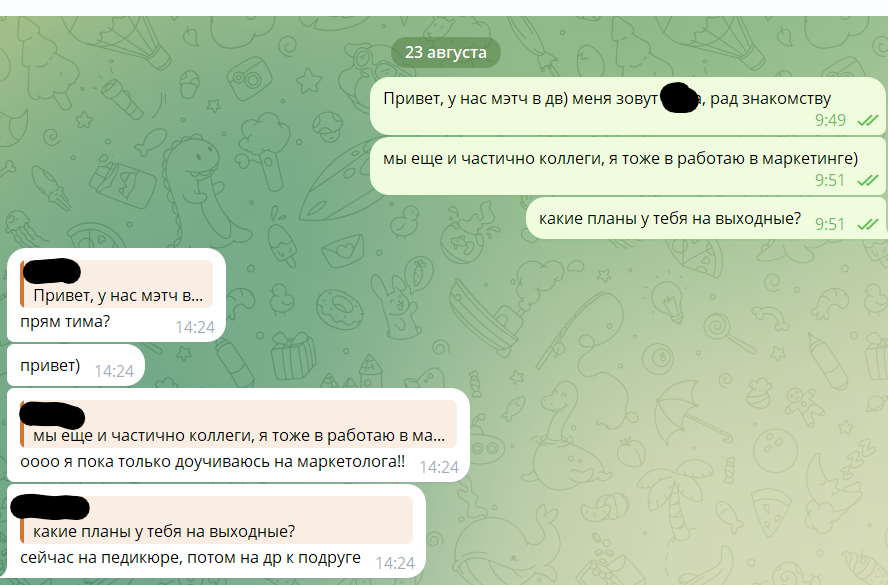888x585 pixels.
Task: Open quoted reply 'Привет, у нас мэтч в...'
Action: 117,283
